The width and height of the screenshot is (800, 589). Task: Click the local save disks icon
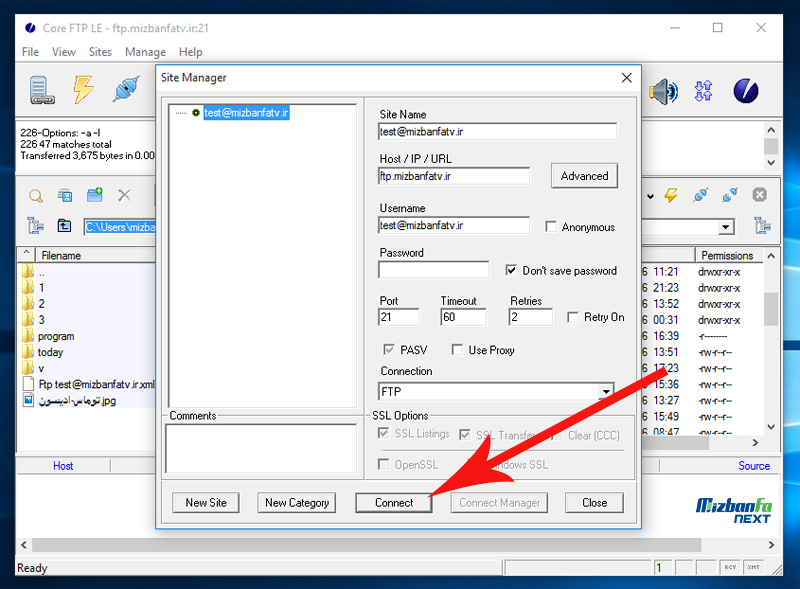click(65, 195)
